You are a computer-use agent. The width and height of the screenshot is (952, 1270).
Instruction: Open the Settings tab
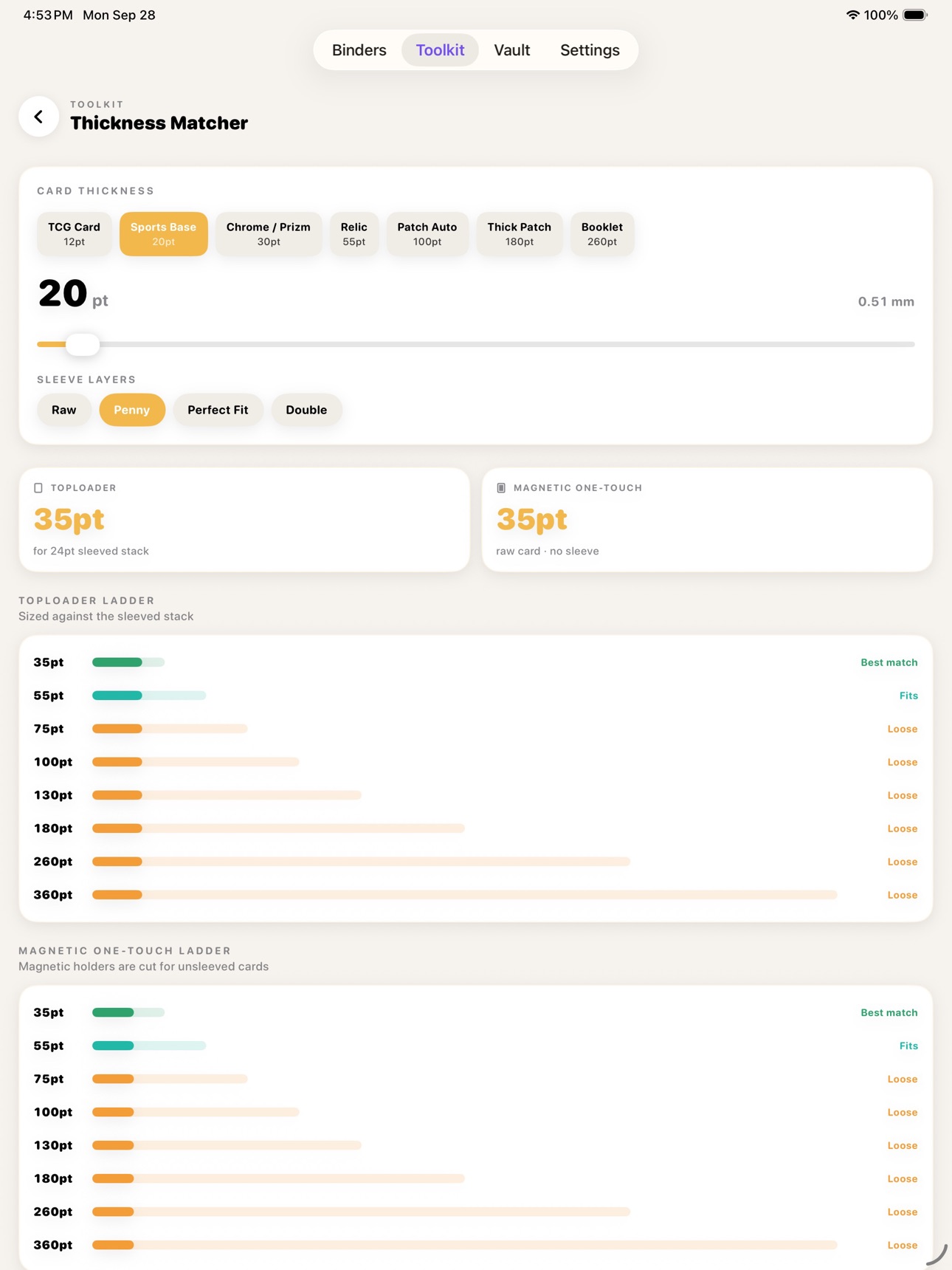pyautogui.click(x=590, y=50)
